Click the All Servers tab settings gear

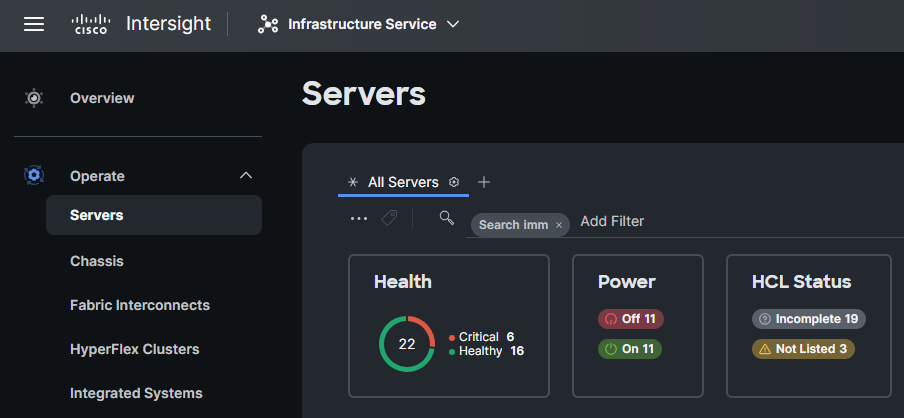pos(454,182)
